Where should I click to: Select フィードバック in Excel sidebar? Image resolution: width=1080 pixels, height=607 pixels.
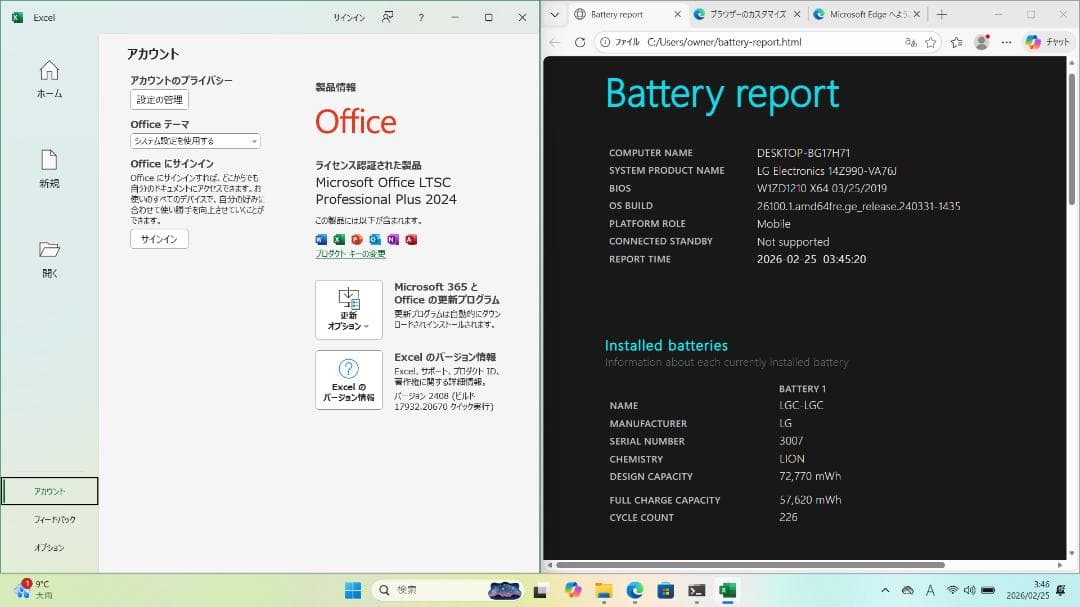click(54, 519)
